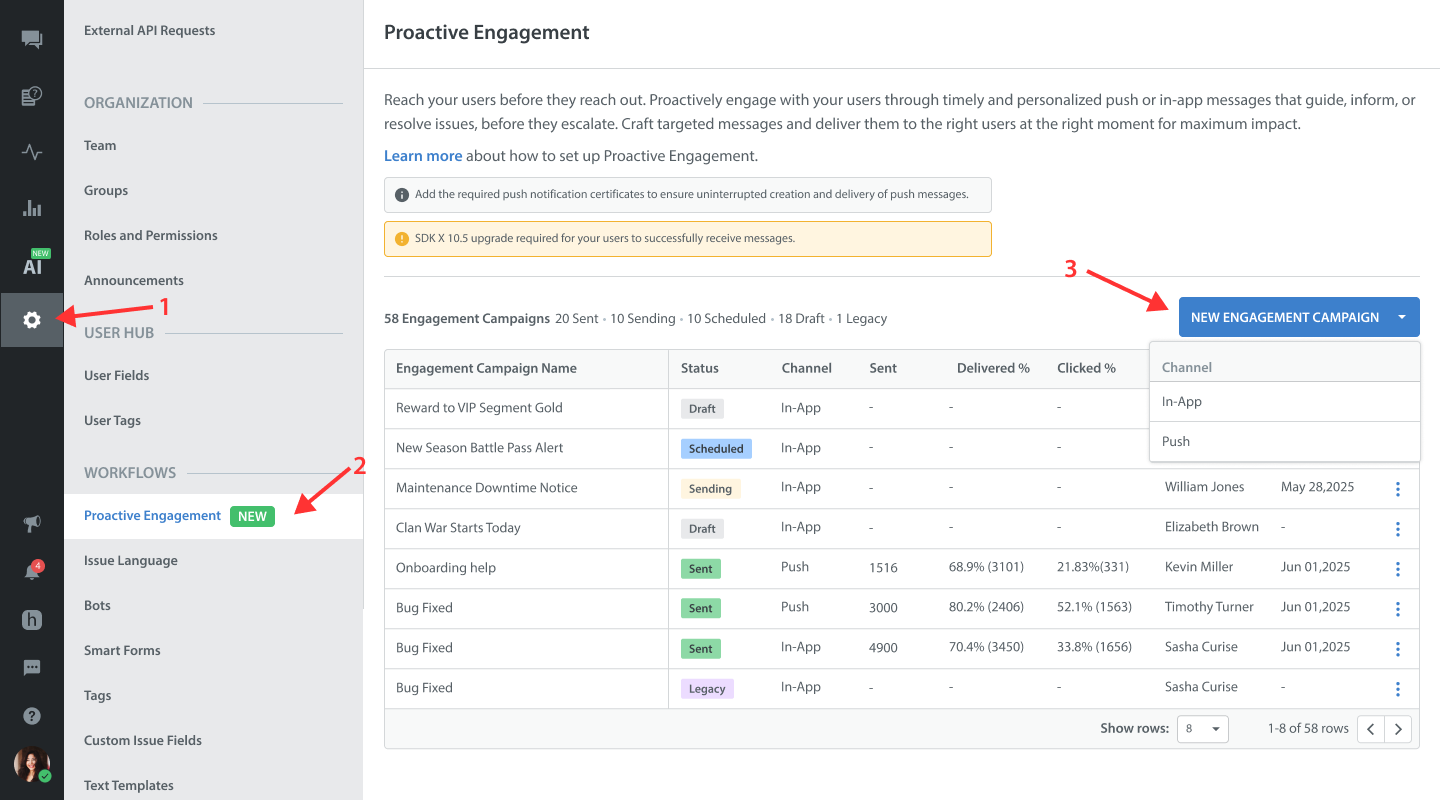Screen dimensions: 1440x800
Task: Click the Status column header
Action: click(x=700, y=368)
